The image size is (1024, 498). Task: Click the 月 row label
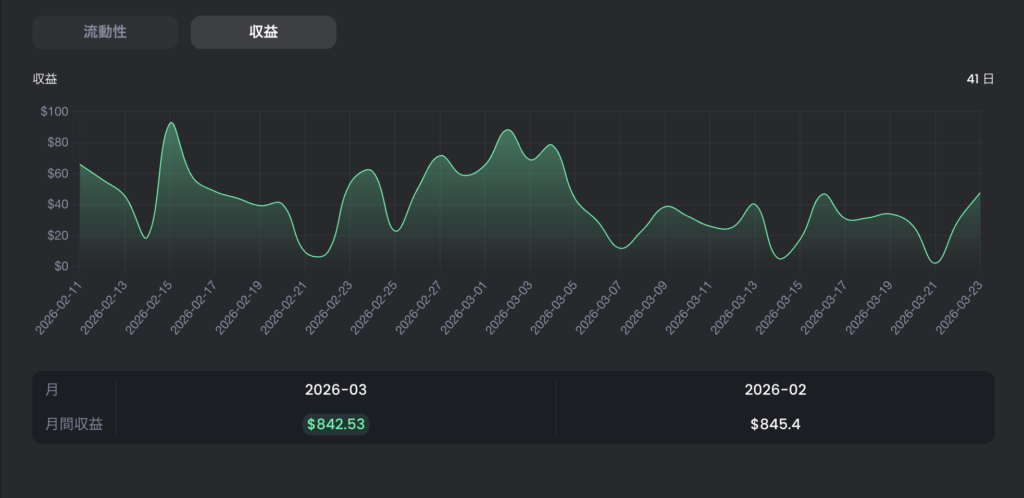pos(52,390)
